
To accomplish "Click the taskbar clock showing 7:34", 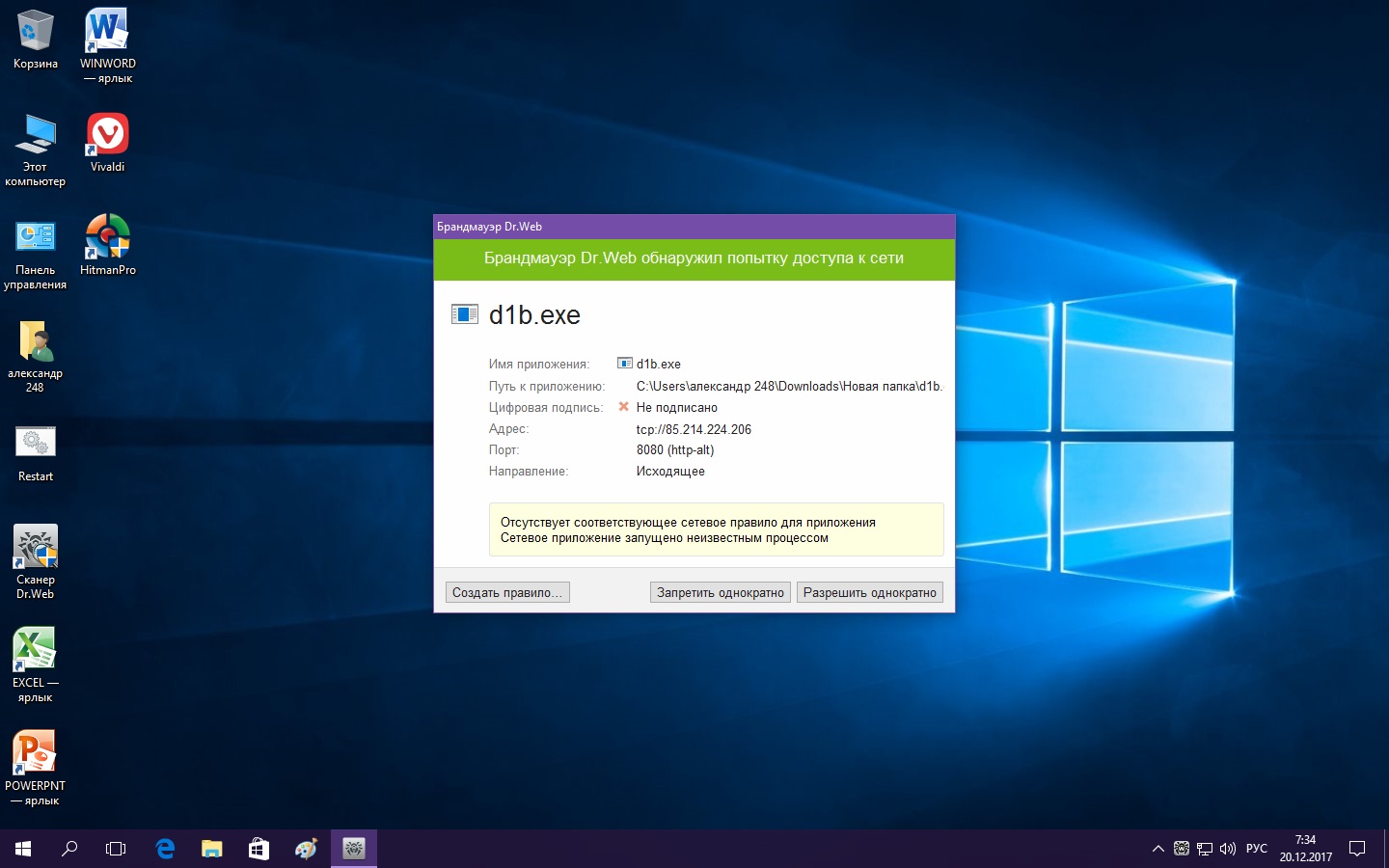I will pyautogui.click(x=1305, y=849).
